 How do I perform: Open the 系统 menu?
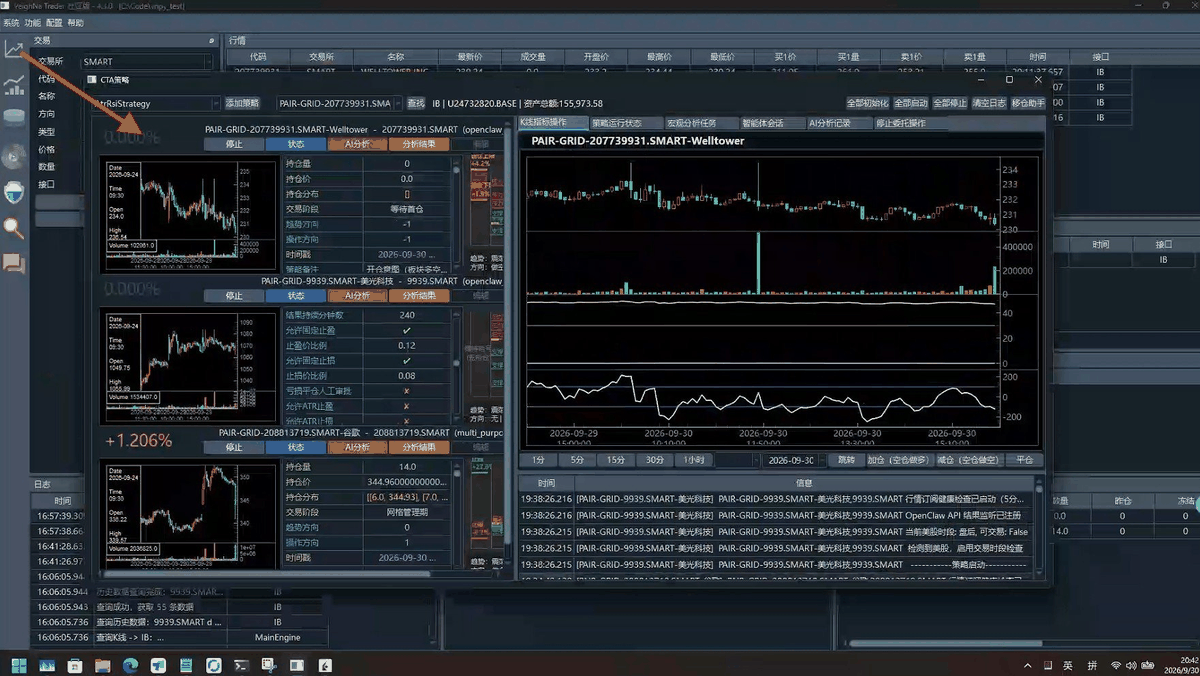click(x=11, y=23)
